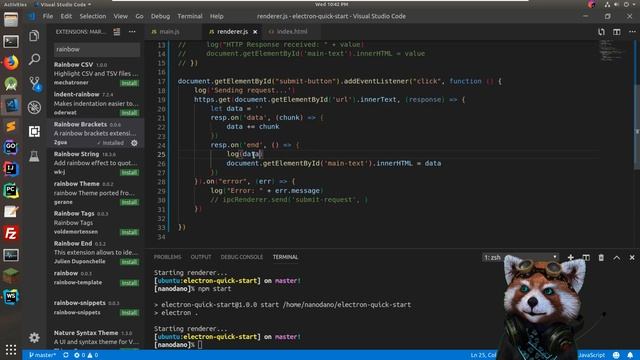Open changes compare icon in editor toolbar
This screenshot has width=640, height=360.
(601, 31)
